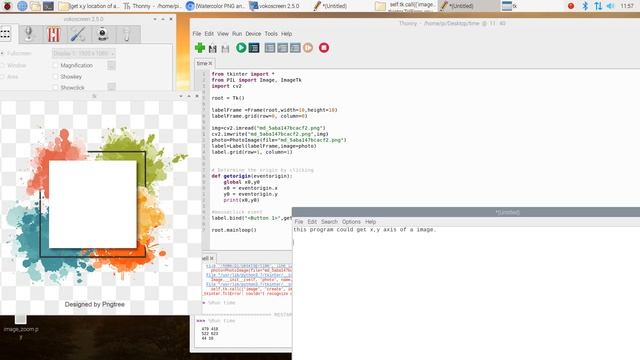Open the Search menu in the Untitled text editor

329,222
